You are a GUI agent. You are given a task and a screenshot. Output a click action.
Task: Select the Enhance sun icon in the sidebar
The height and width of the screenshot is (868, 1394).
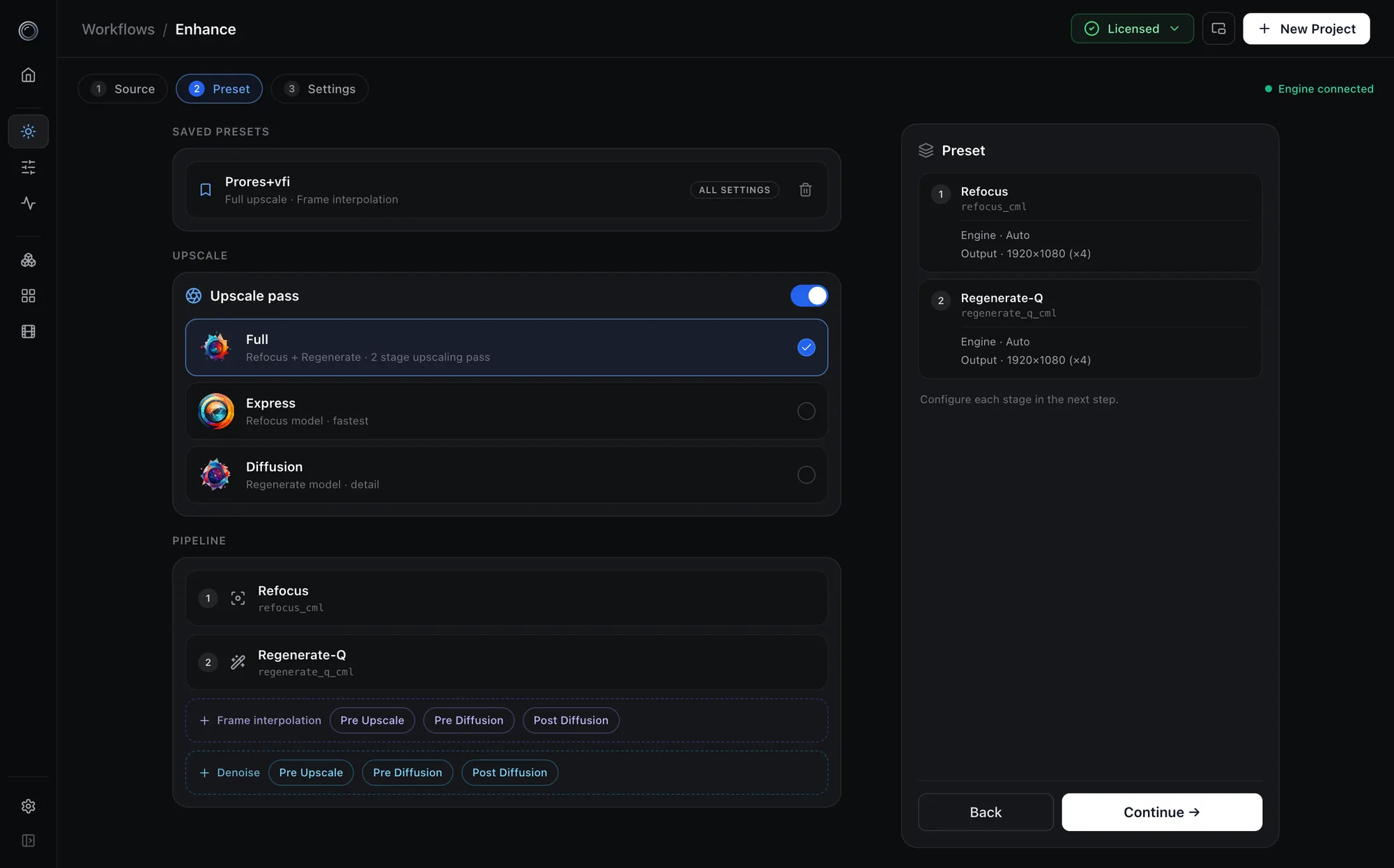tap(28, 131)
